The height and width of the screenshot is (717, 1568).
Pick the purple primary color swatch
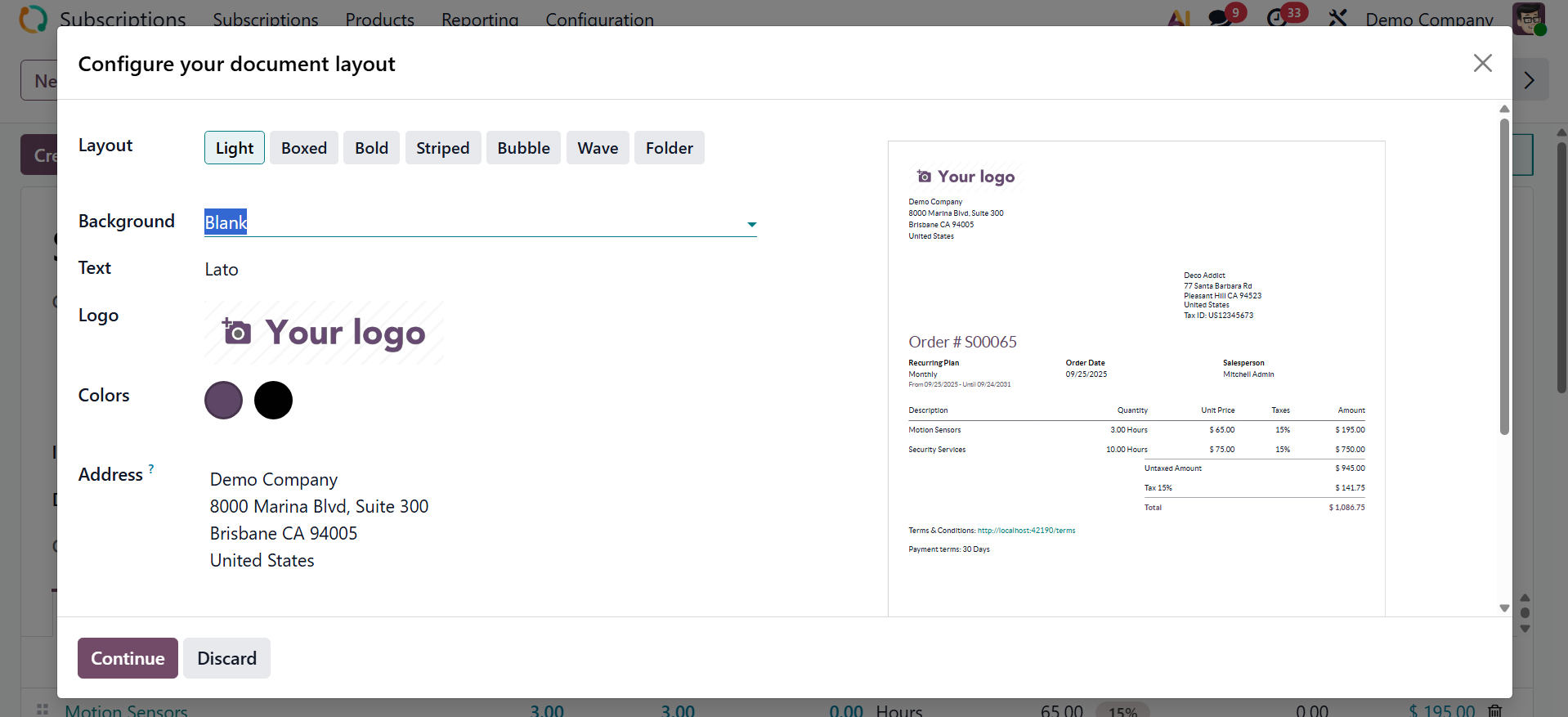point(223,401)
